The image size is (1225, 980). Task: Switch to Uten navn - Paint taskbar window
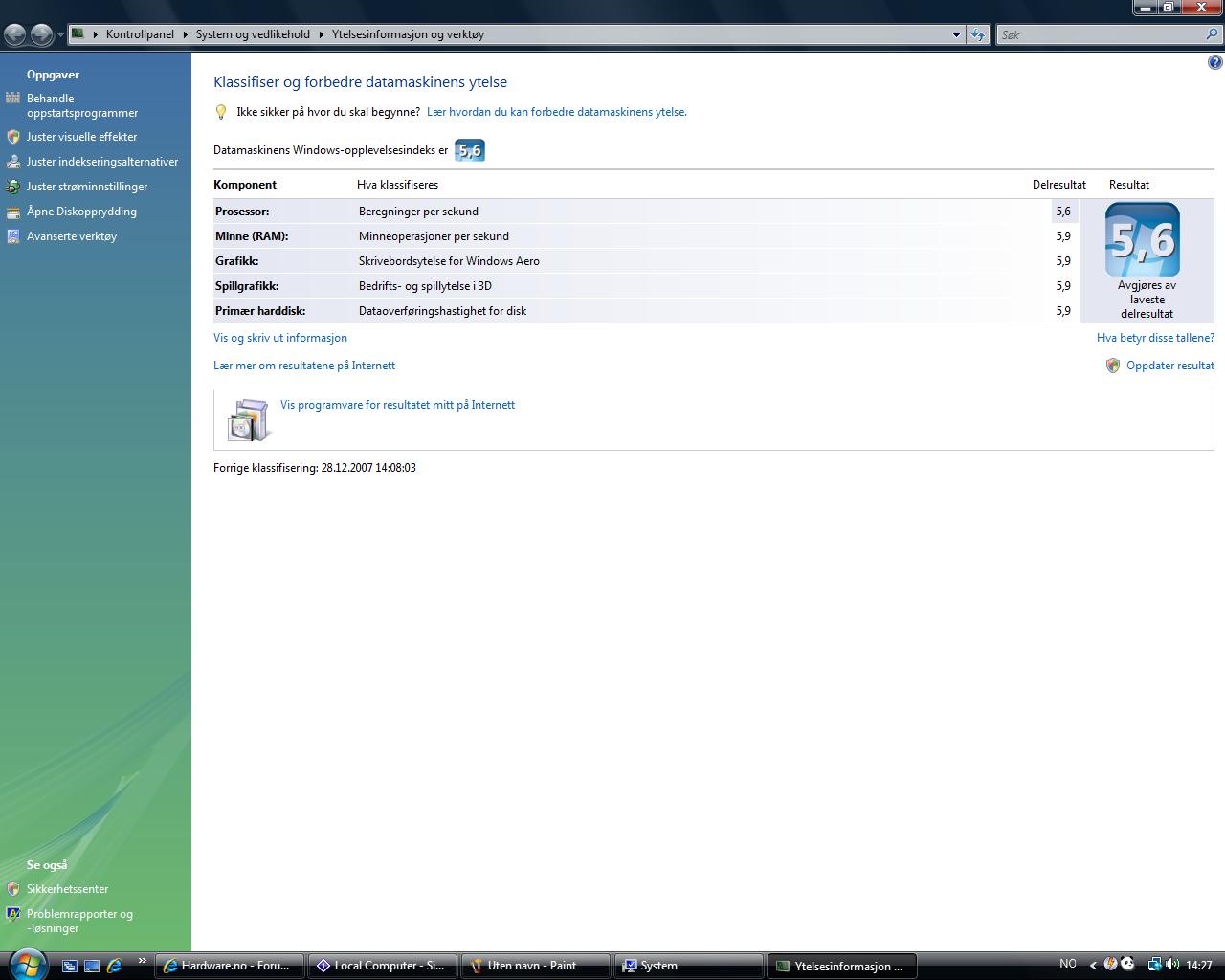[x=535, y=966]
